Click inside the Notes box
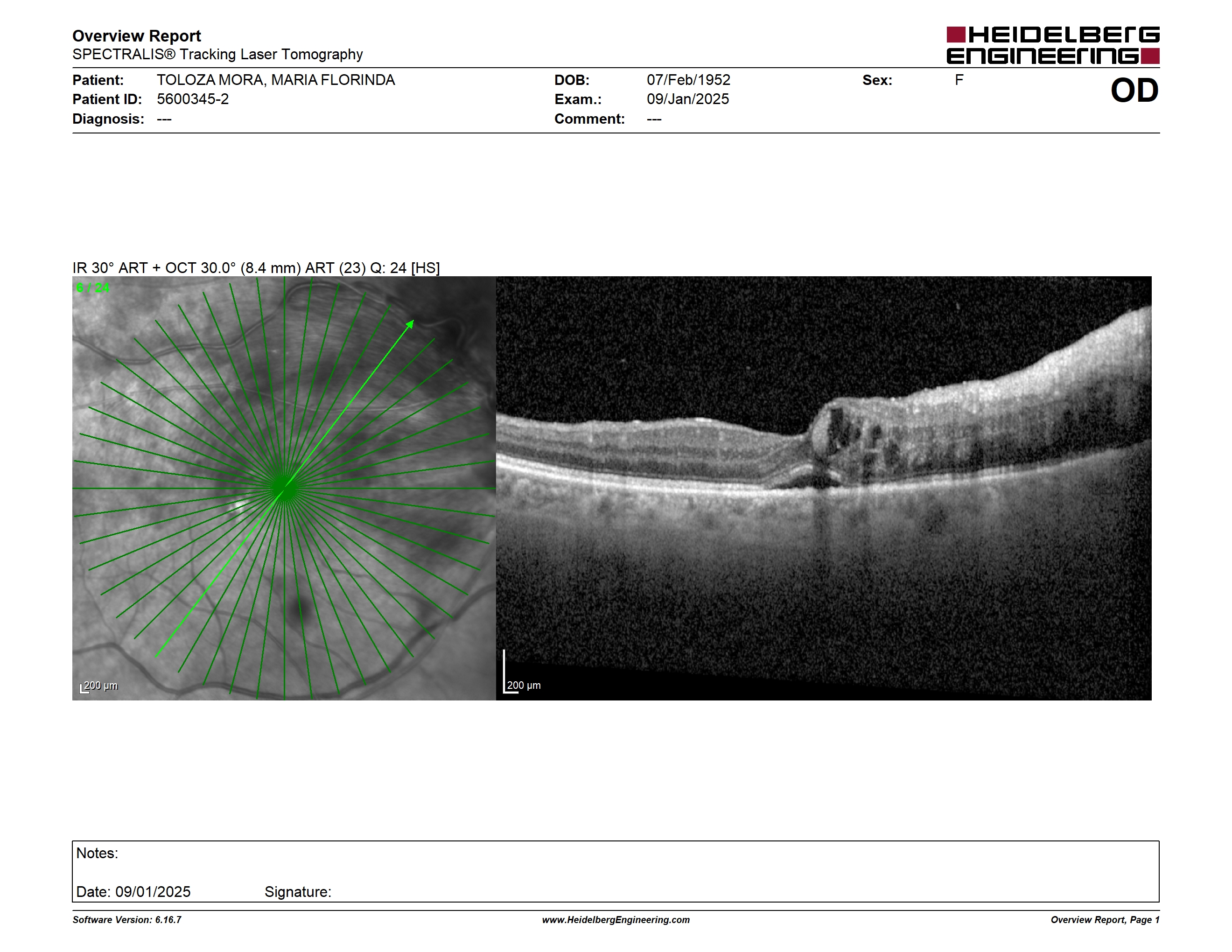Screen dimensions: 1232x952 point(616,871)
